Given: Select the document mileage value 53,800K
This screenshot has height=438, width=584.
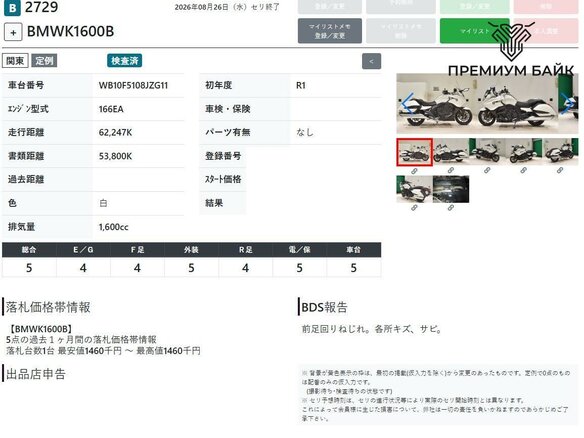Looking at the screenshot, I should point(115,156).
